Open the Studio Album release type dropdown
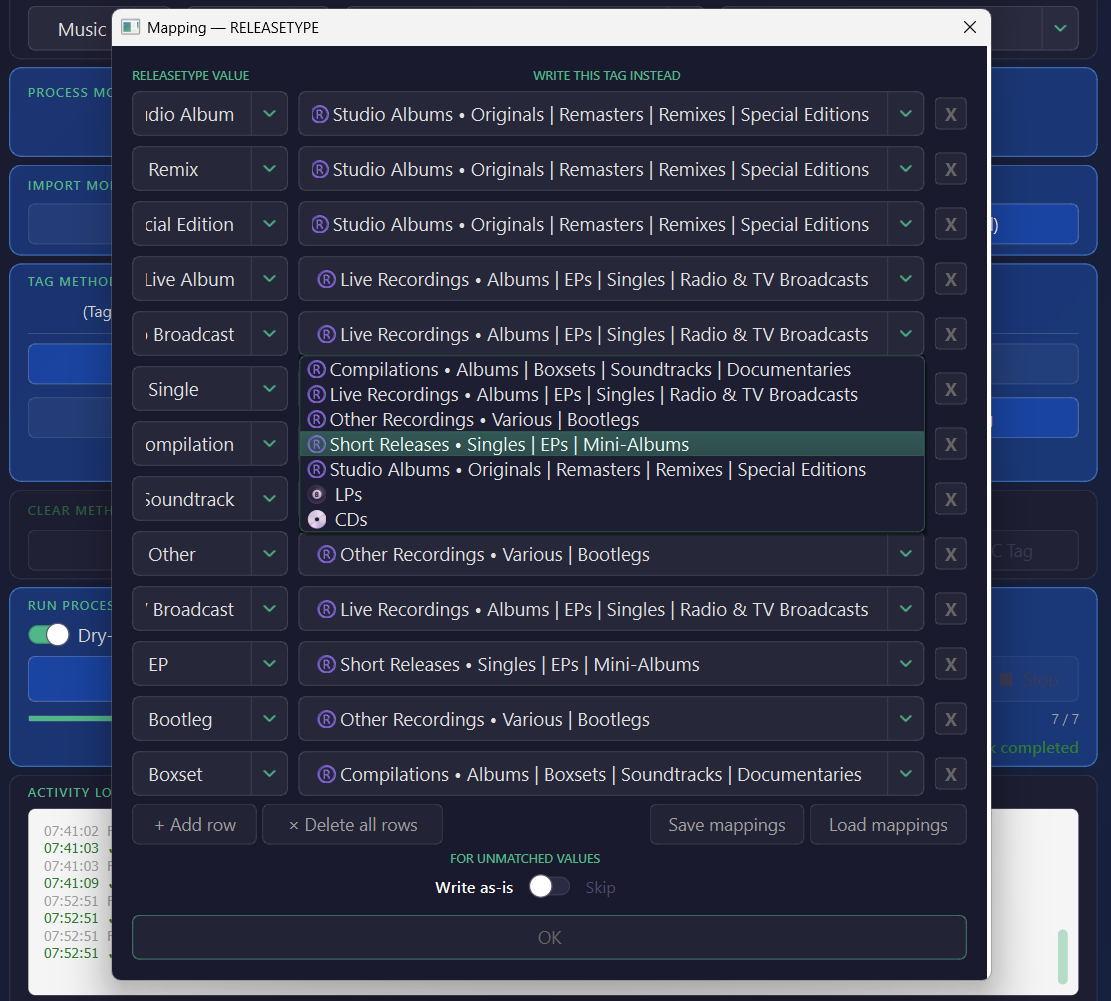 [x=269, y=113]
